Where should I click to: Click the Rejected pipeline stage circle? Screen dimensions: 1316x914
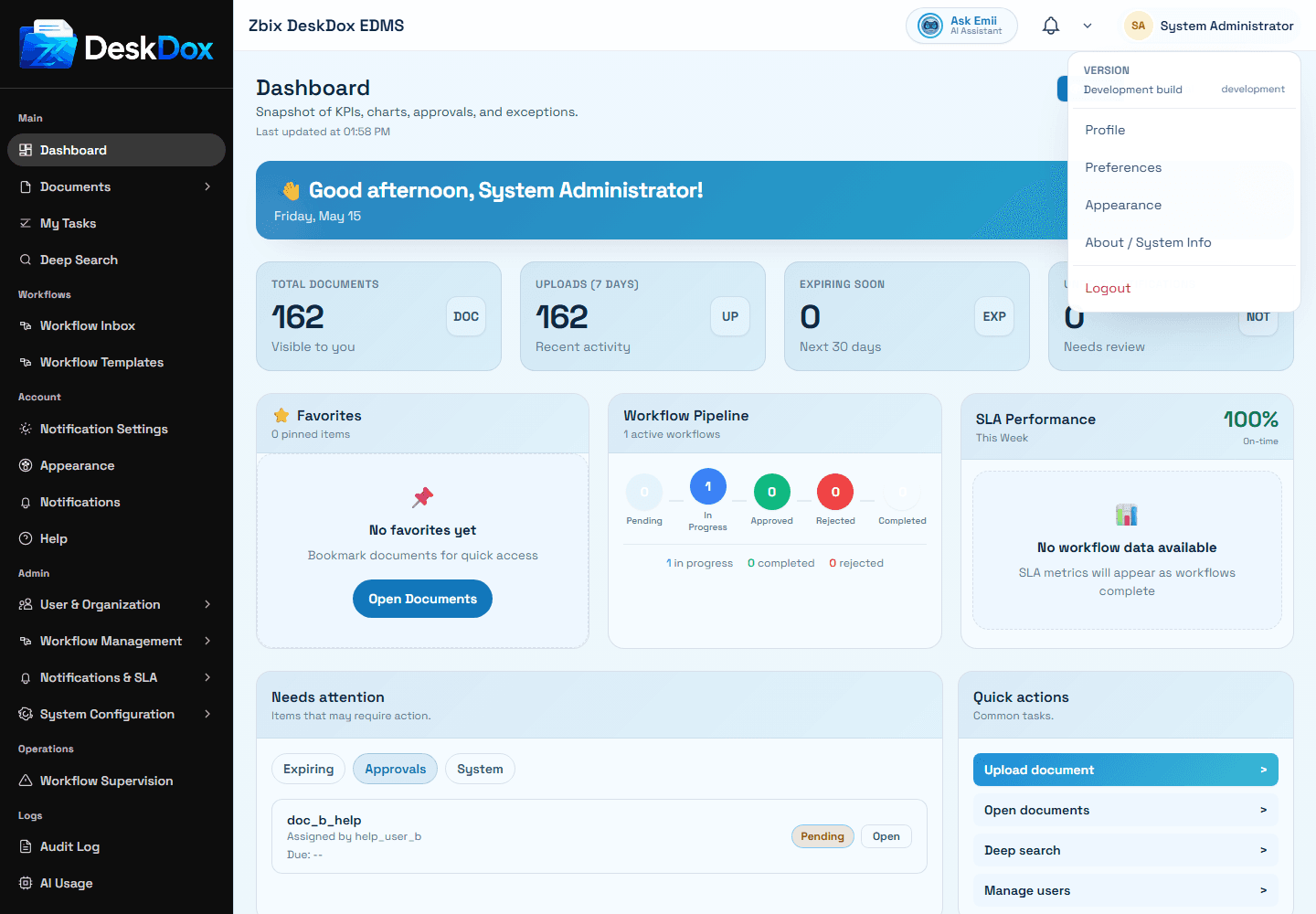835,492
